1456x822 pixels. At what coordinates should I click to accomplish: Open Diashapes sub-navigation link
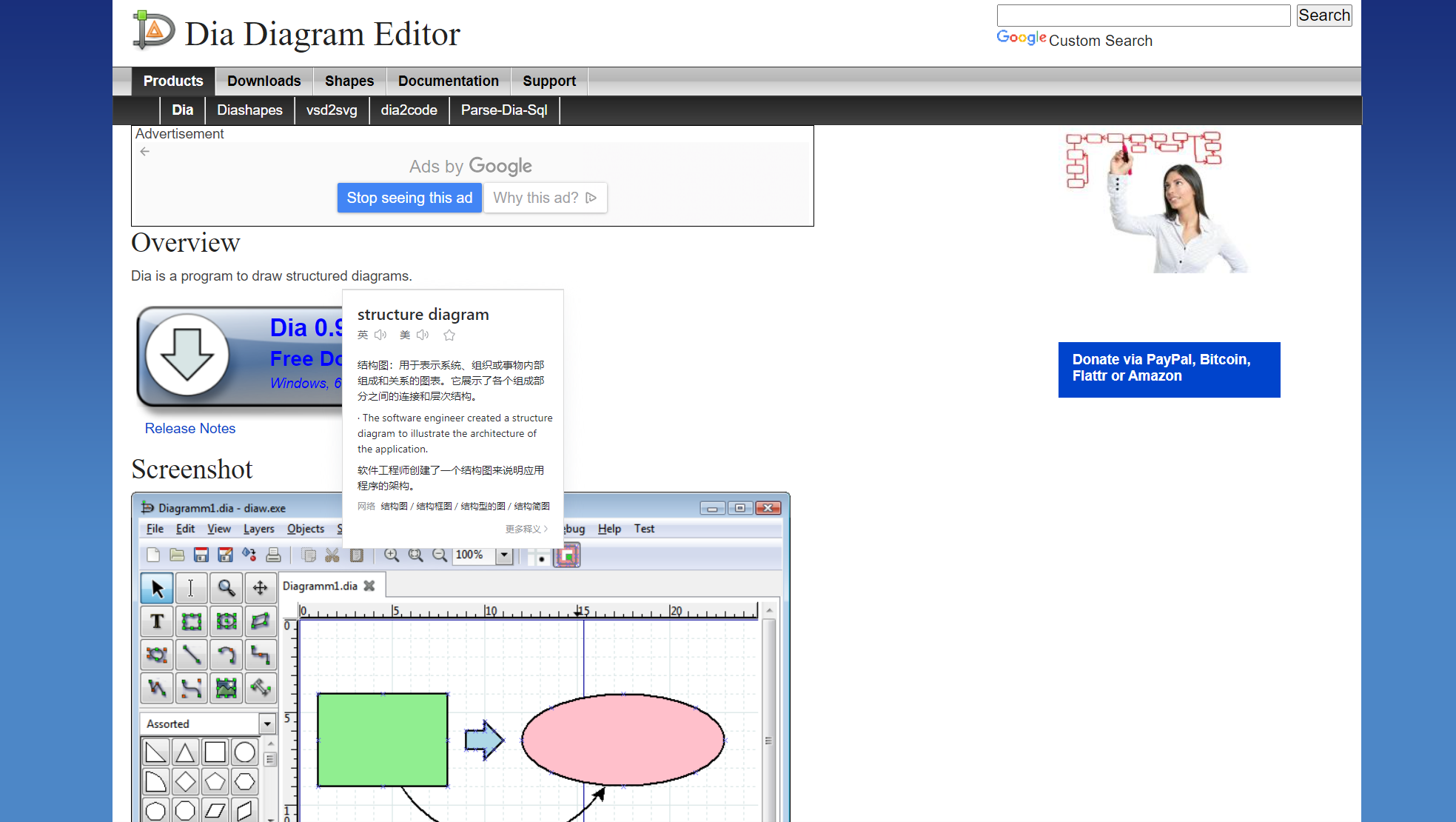(249, 110)
